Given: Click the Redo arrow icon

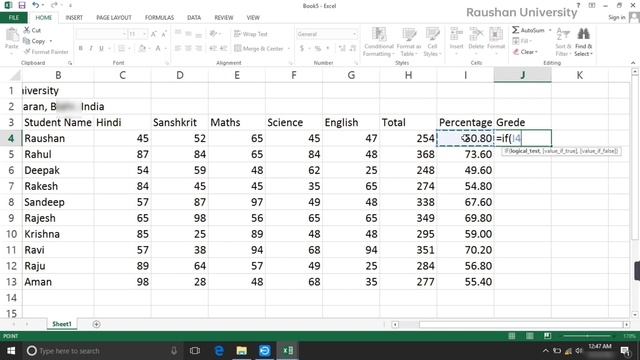Looking at the screenshot, I should coord(54,5).
